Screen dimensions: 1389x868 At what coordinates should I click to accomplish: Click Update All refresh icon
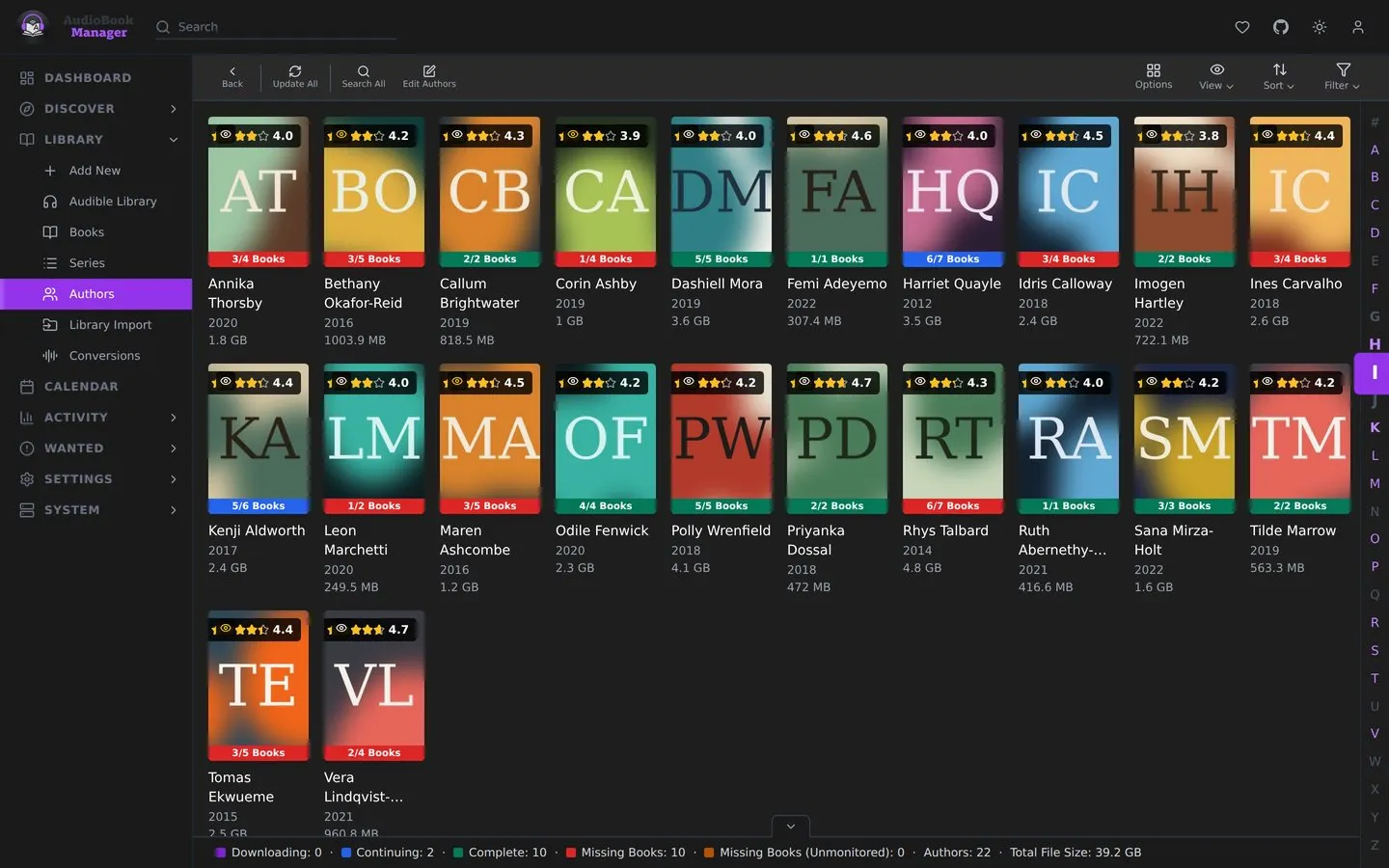click(x=295, y=76)
